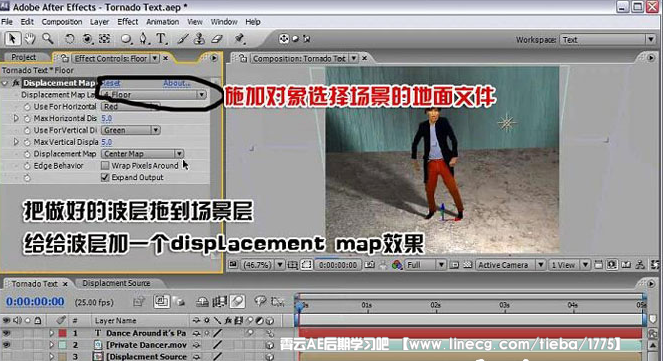Expand layer 2 Private Dancer properties
This screenshot has height=361, width=663.
point(52,345)
